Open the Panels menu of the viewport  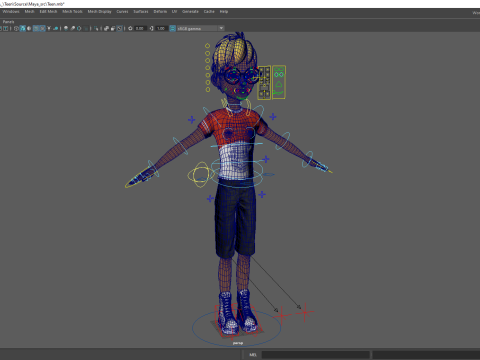coord(8,22)
